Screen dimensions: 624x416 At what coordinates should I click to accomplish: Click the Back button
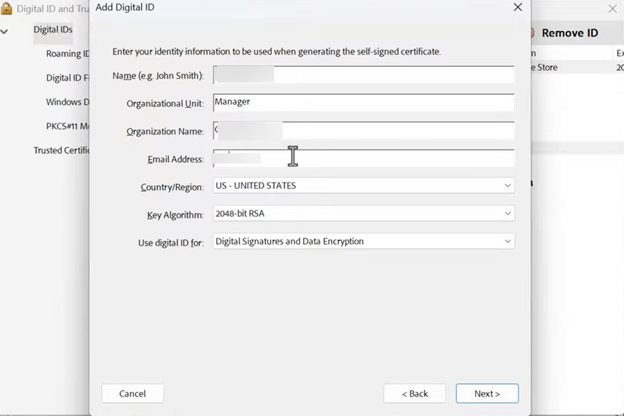click(x=415, y=393)
